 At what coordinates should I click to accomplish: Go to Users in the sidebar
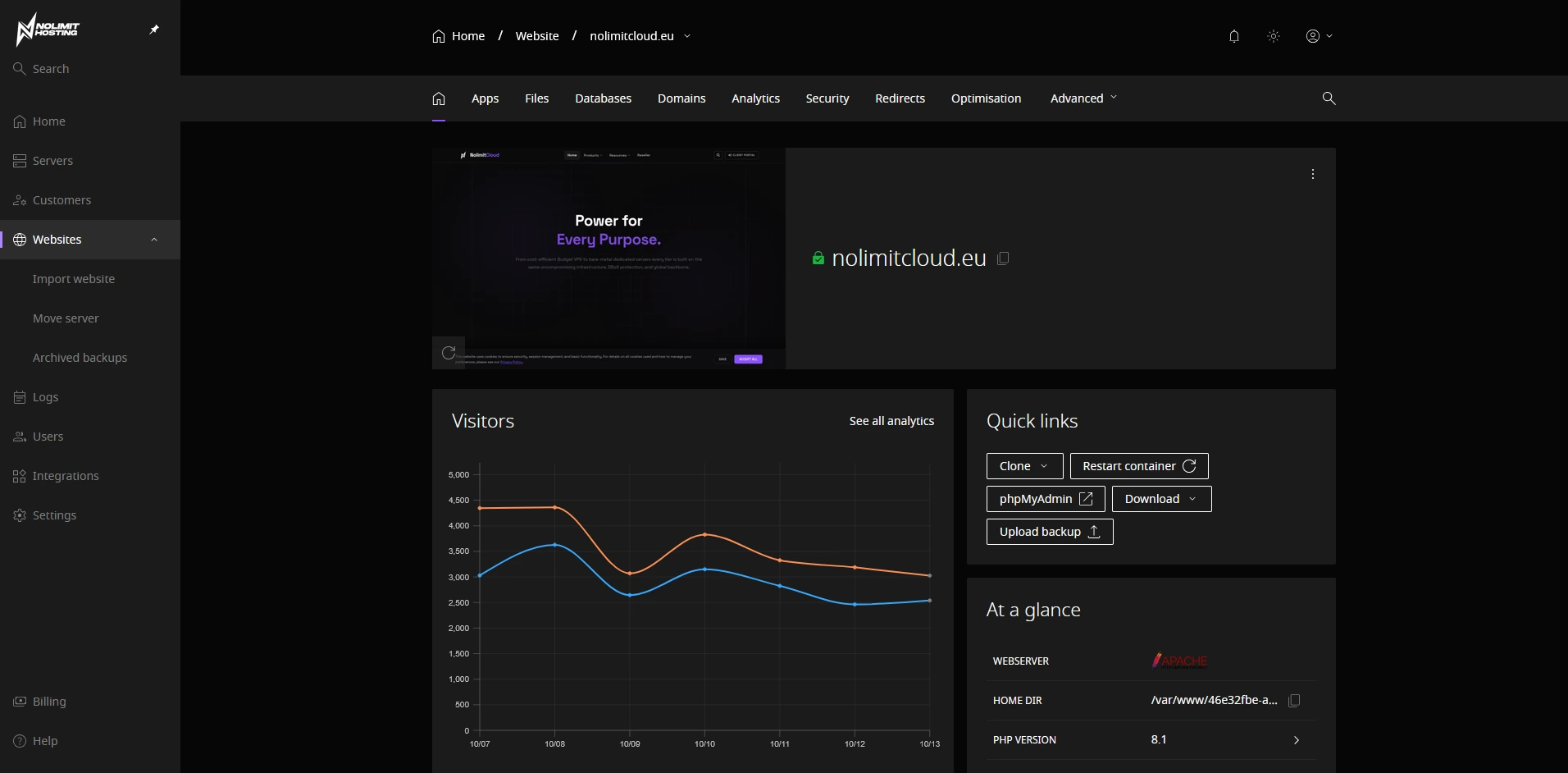pos(90,437)
